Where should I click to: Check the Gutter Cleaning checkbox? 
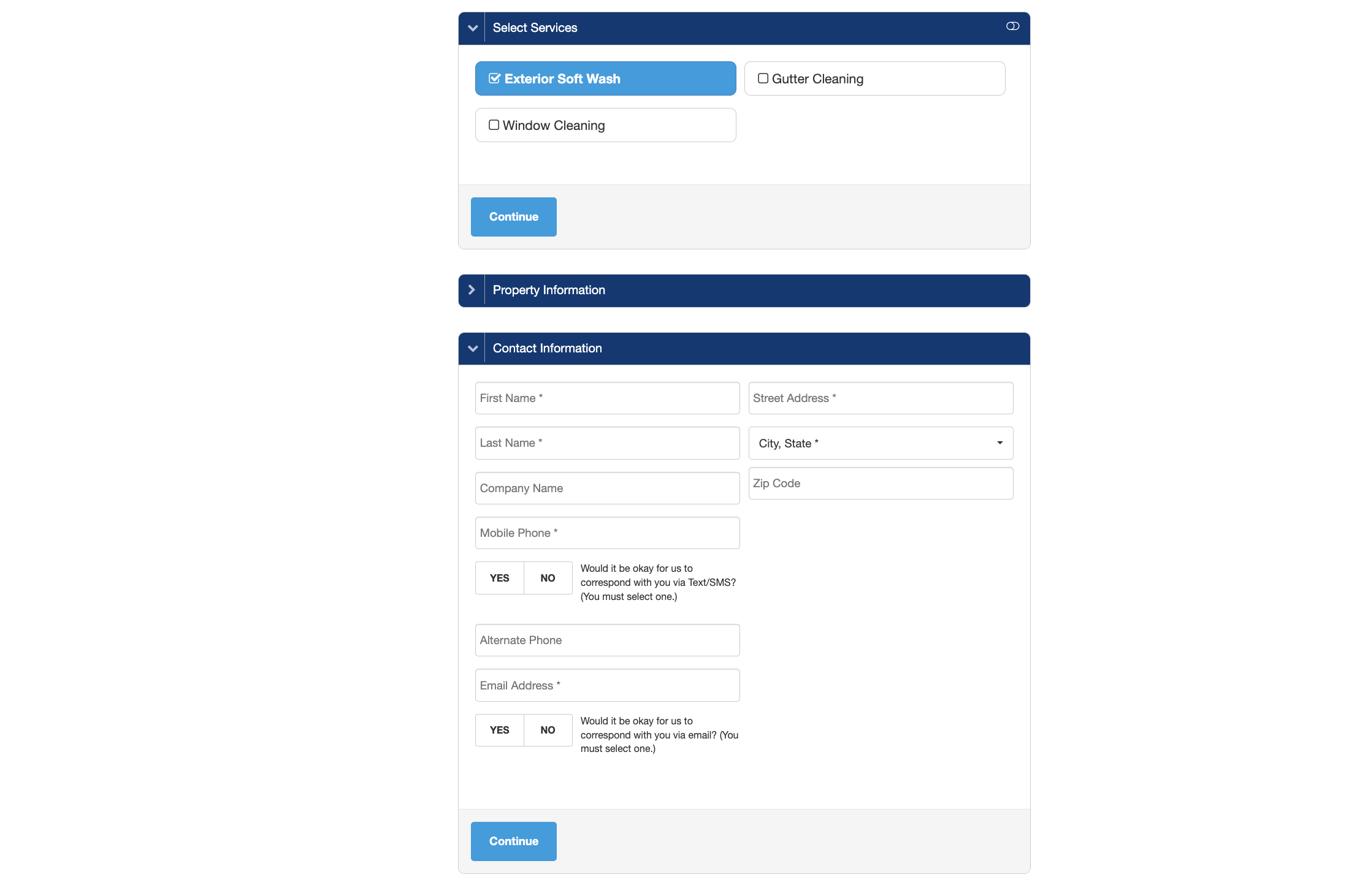[763, 78]
